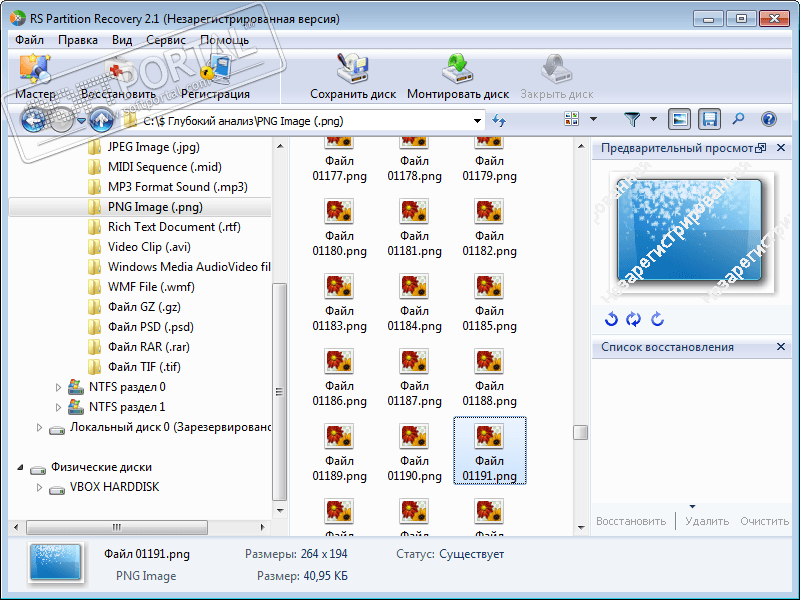Open the filter funnel tool
Viewport: 800px width, 600px height.
[632, 119]
